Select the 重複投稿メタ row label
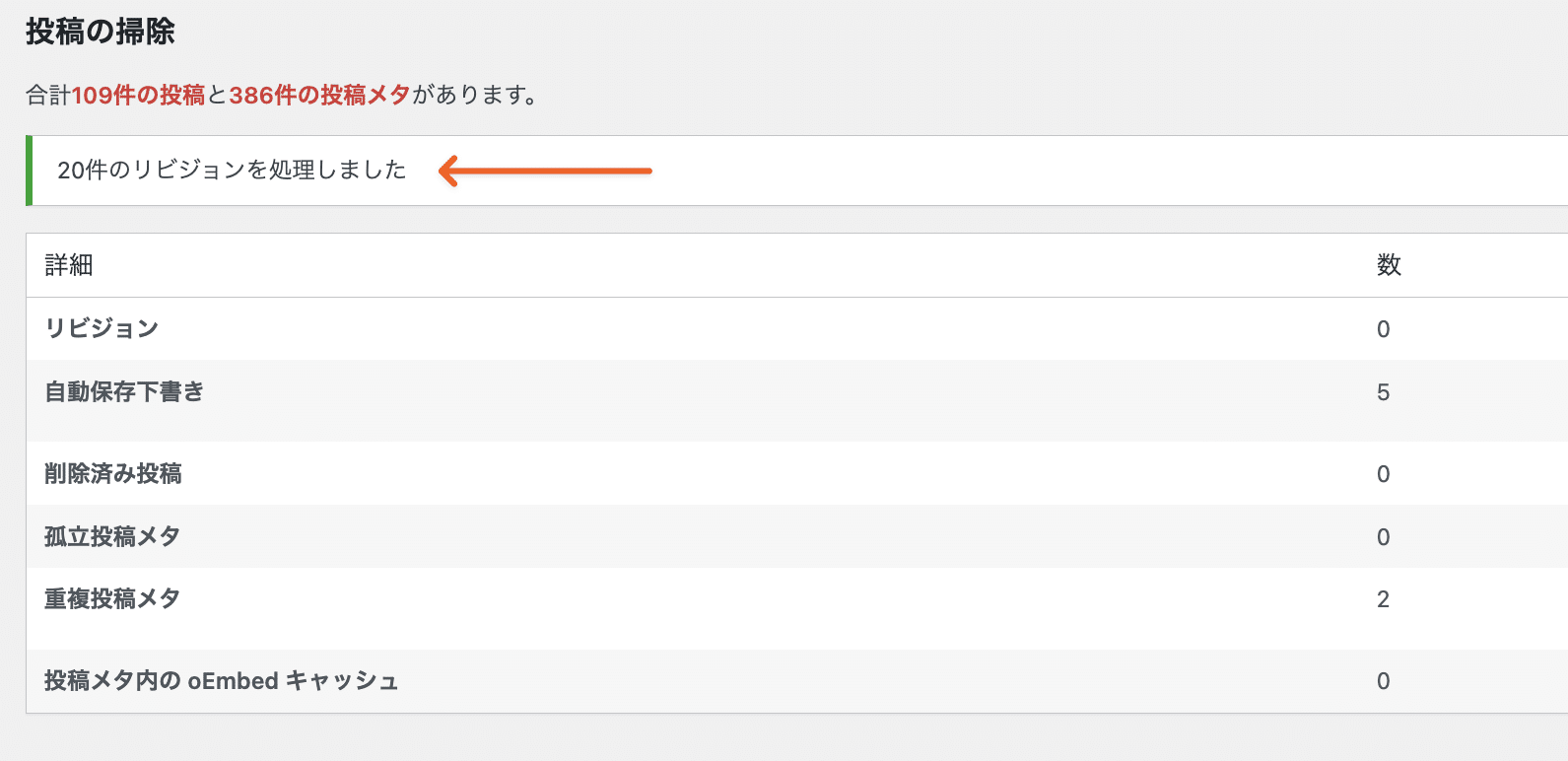The height and width of the screenshot is (761, 1568). click(x=112, y=598)
